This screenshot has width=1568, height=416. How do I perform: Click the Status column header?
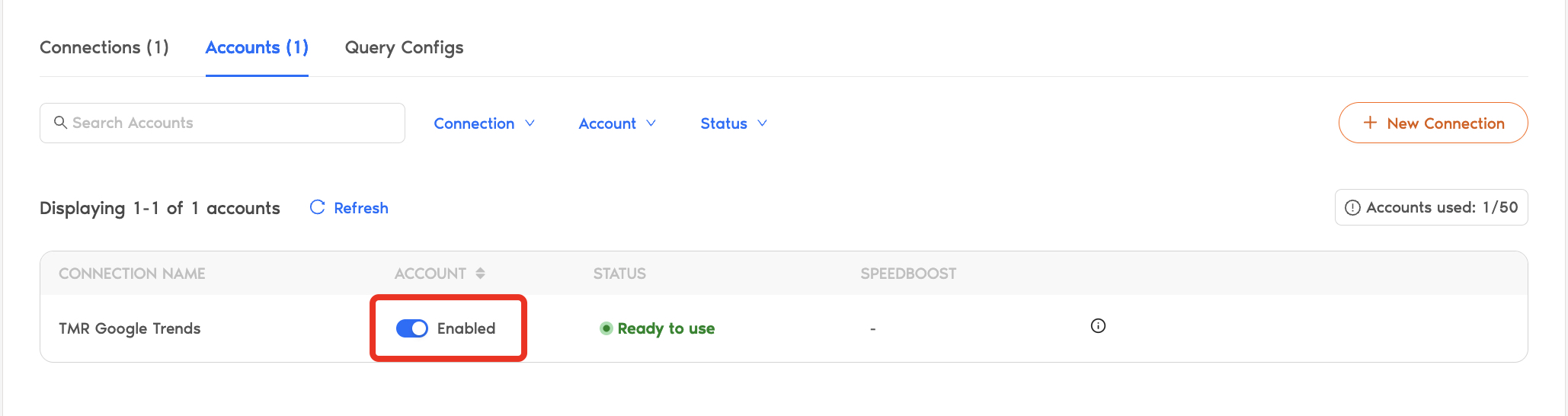click(619, 274)
